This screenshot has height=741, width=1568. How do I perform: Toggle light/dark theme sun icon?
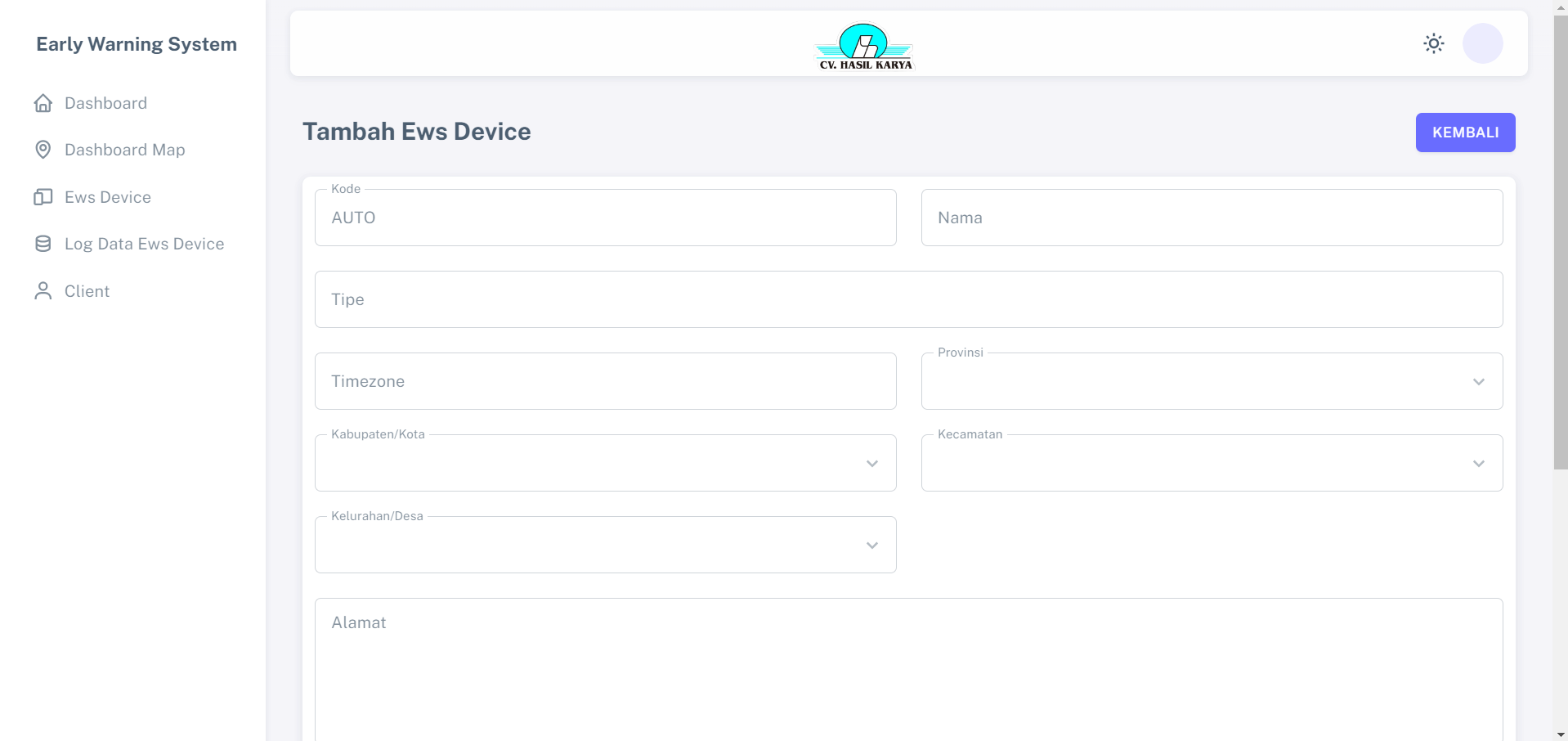click(x=1433, y=43)
